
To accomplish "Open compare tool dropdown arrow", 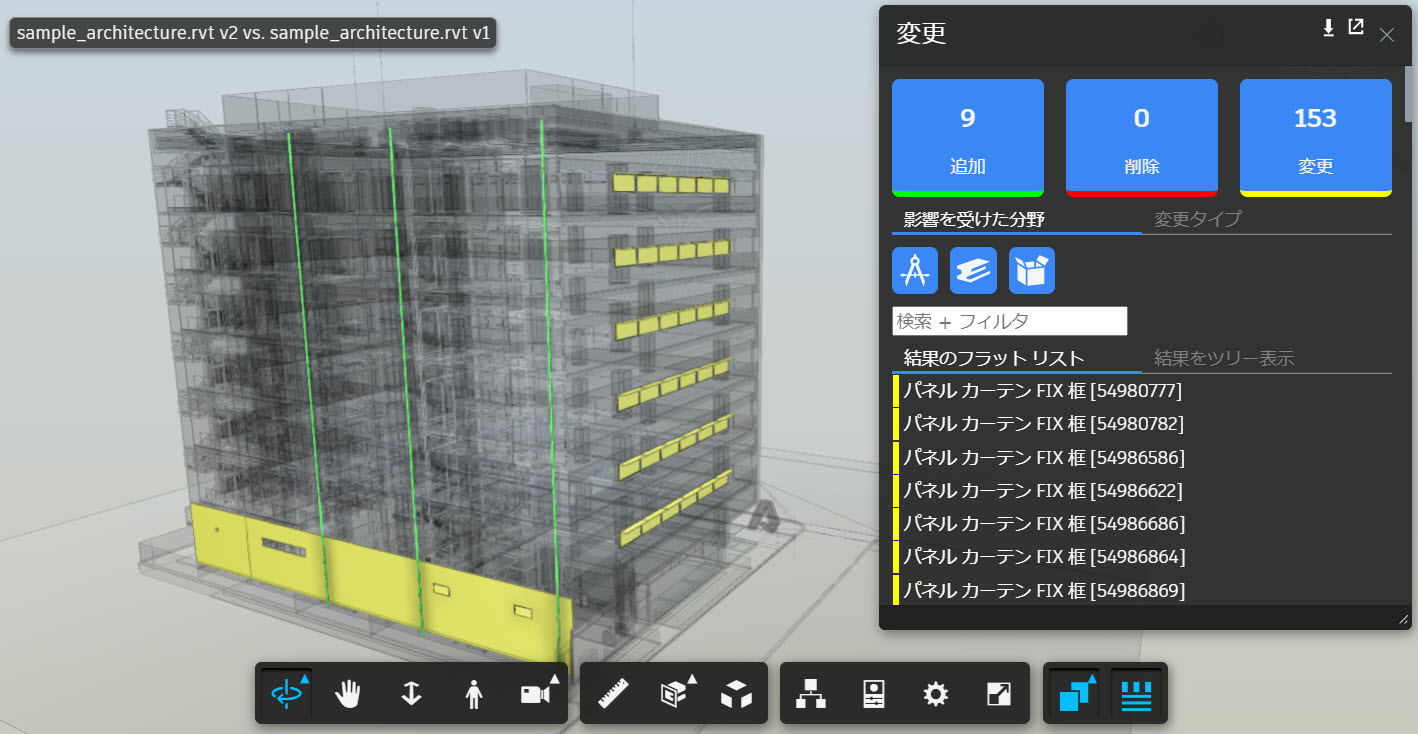I will 1092,679.
